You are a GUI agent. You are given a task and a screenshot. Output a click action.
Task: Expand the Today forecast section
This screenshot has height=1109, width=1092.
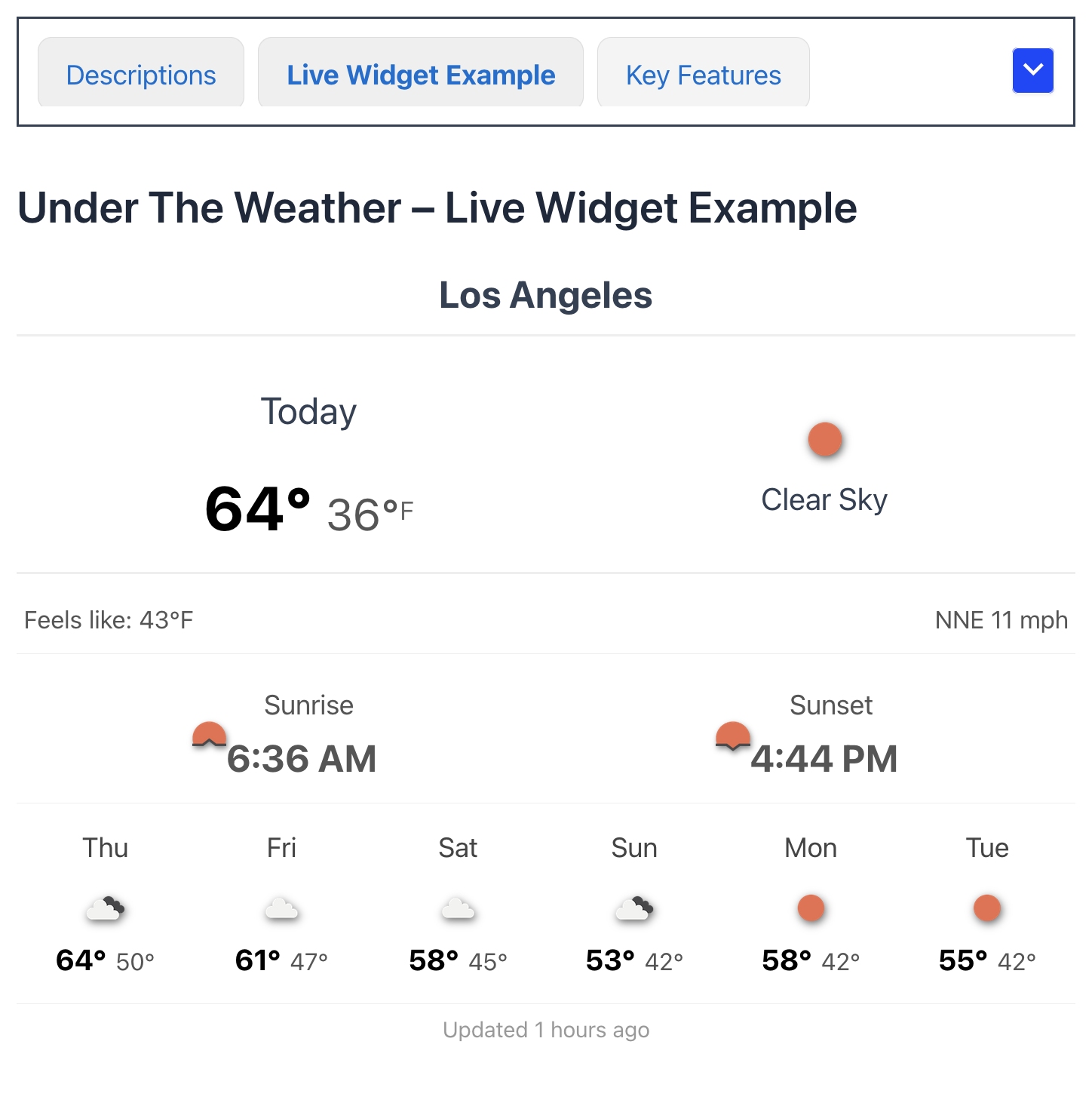(x=308, y=411)
